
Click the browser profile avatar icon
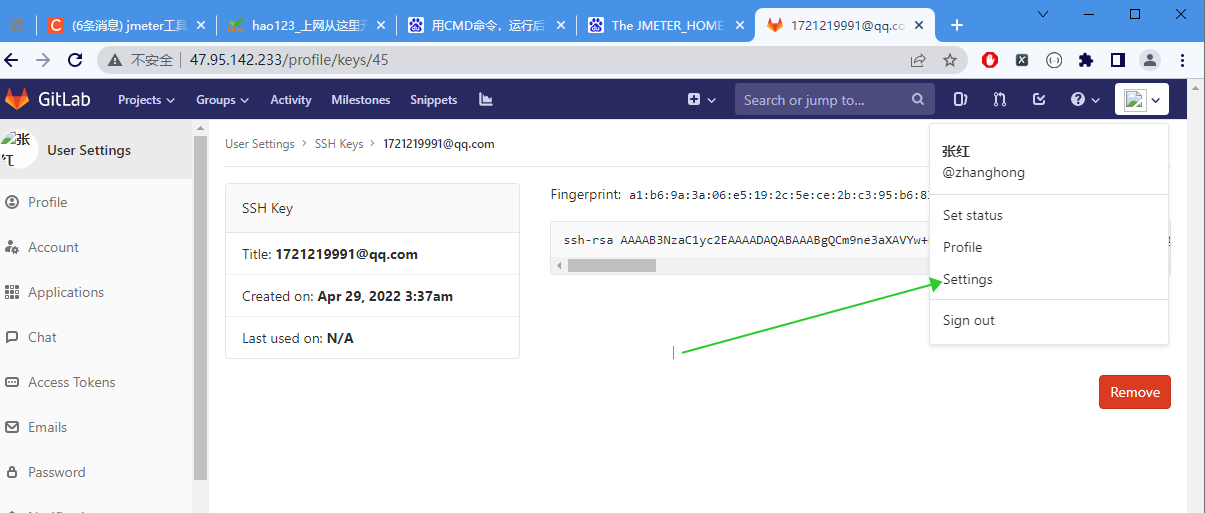[1150, 60]
